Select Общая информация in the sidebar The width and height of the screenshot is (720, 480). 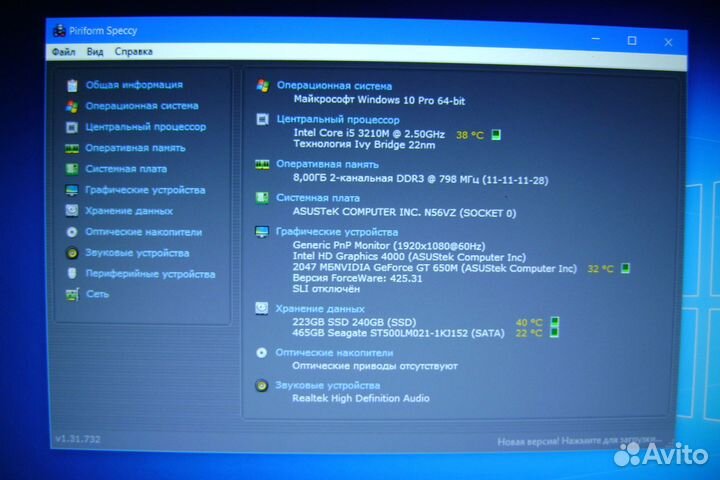[134, 85]
